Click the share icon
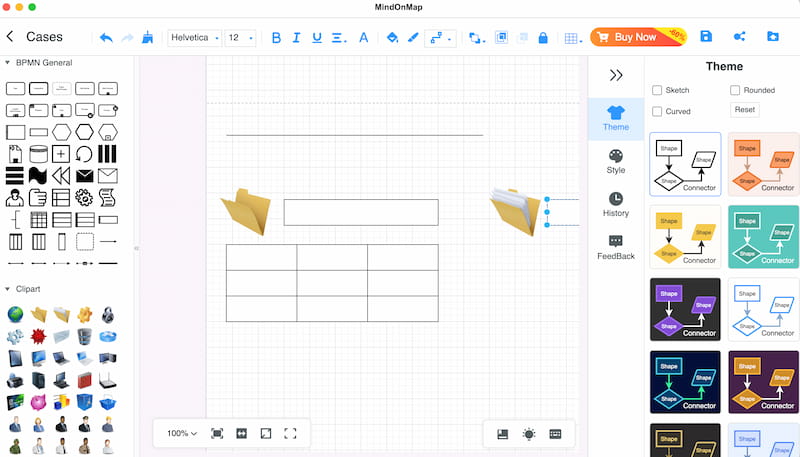The image size is (800, 457). [x=739, y=36]
